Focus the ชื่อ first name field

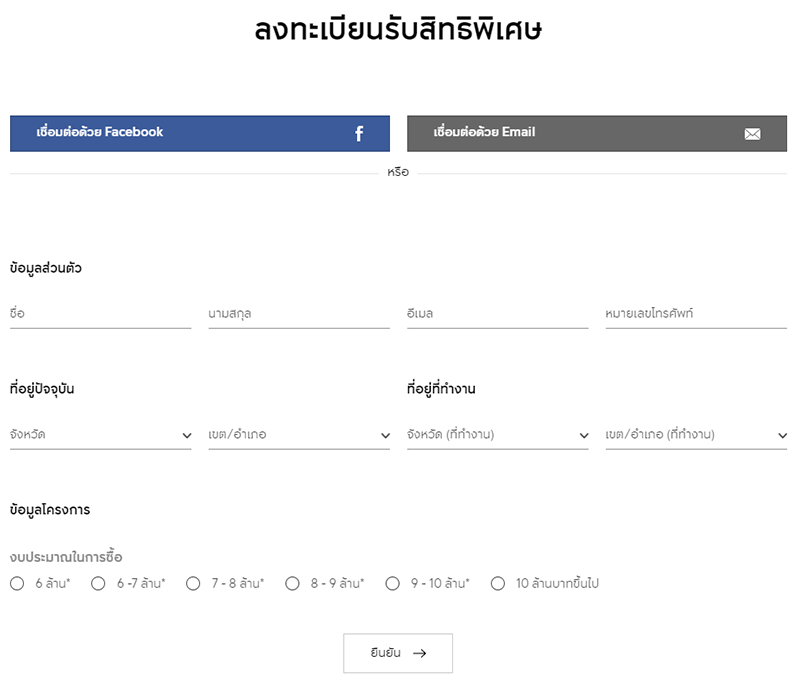pyautogui.click(x=100, y=314)
